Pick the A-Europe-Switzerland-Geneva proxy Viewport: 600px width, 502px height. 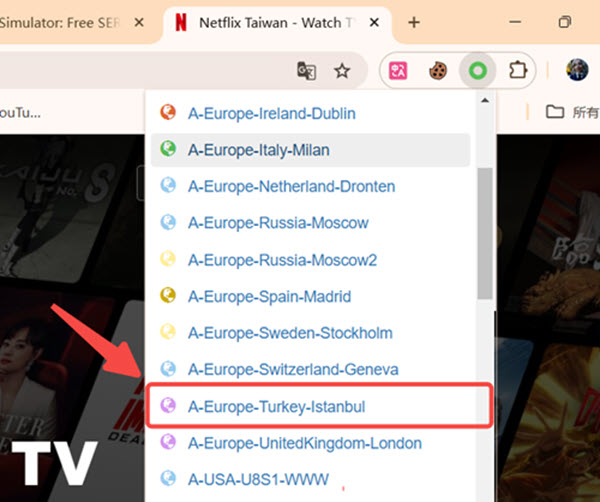tap(310, 370)
